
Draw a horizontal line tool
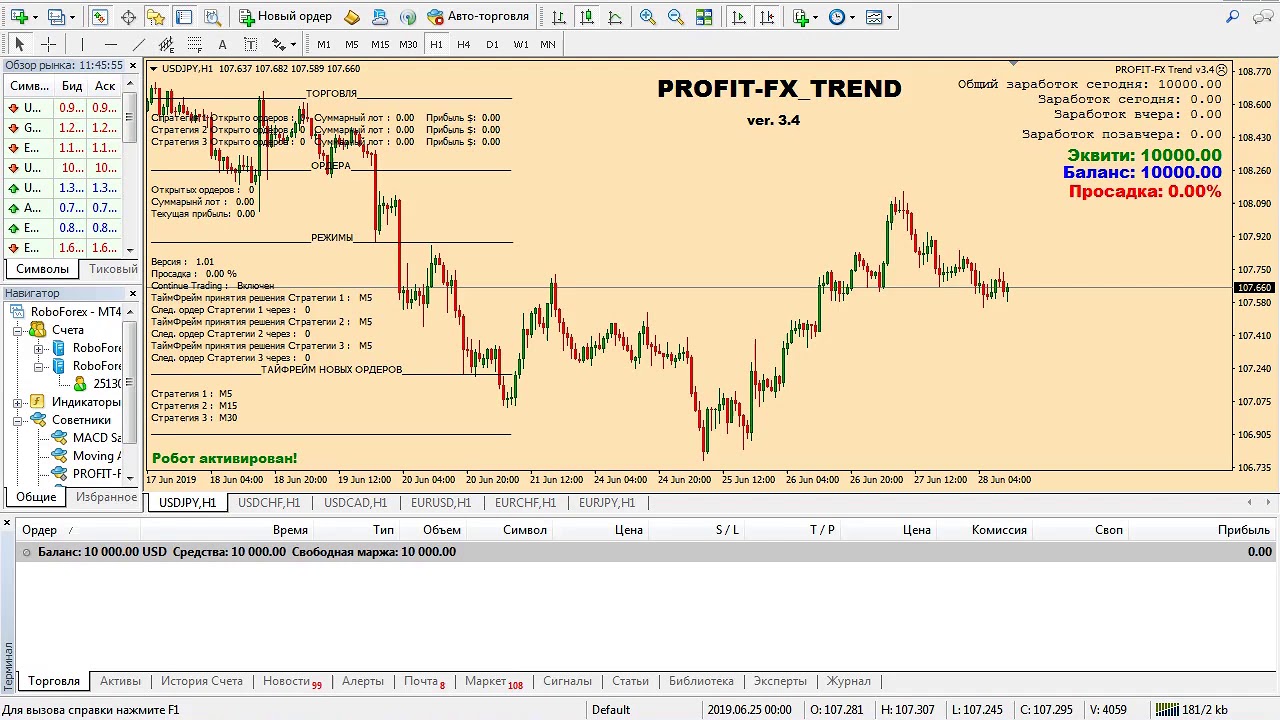pyautogui.click(x=110, y=44)
